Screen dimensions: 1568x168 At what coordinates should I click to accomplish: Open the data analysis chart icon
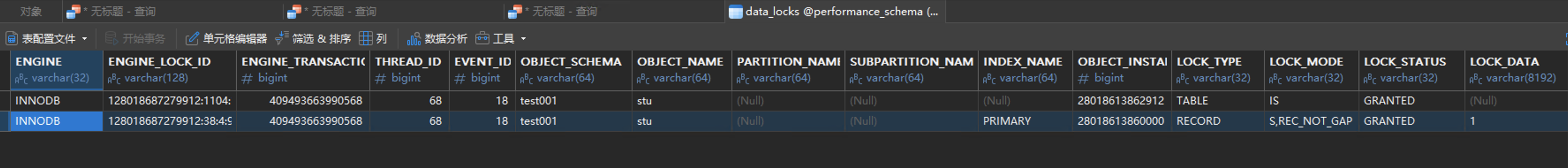click(x=414, y=38)
